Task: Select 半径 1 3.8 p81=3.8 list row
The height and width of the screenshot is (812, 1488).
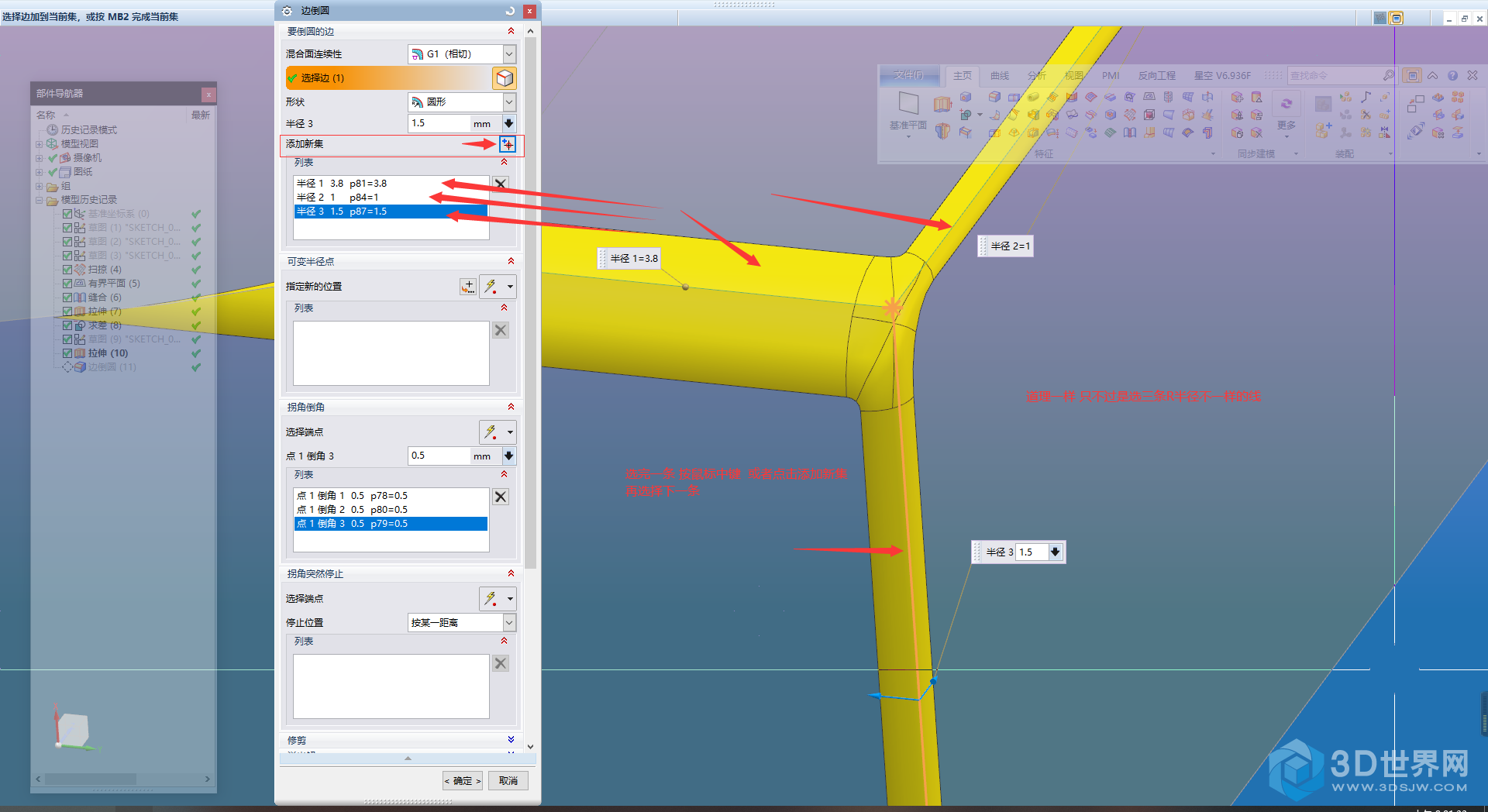Action: pyautogui.click(x=391, y=184)
